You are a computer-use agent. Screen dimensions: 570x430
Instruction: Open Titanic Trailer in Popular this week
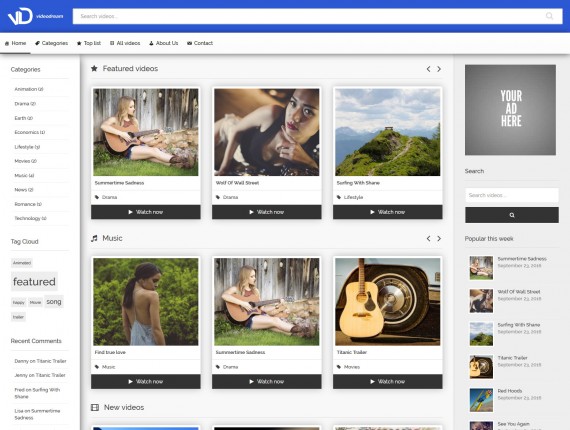click(513, 358)
